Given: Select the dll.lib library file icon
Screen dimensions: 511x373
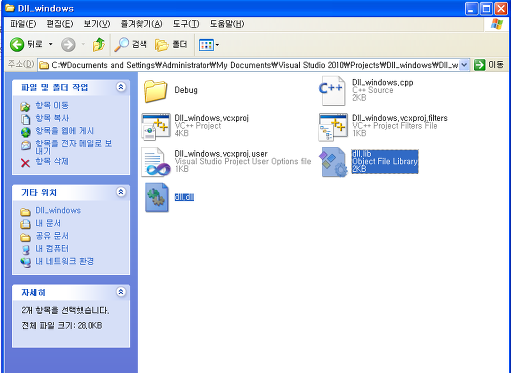Looking at the screenshot, I should (333, 162).
